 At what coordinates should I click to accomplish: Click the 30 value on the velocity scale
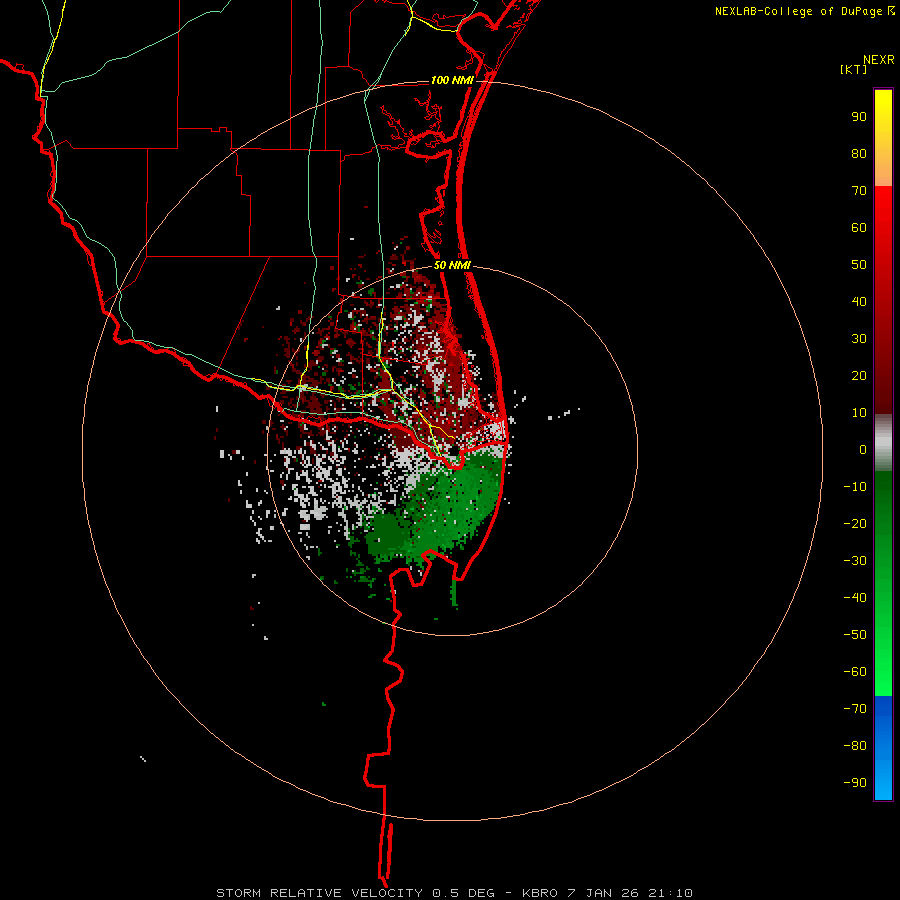pos(859,339)
